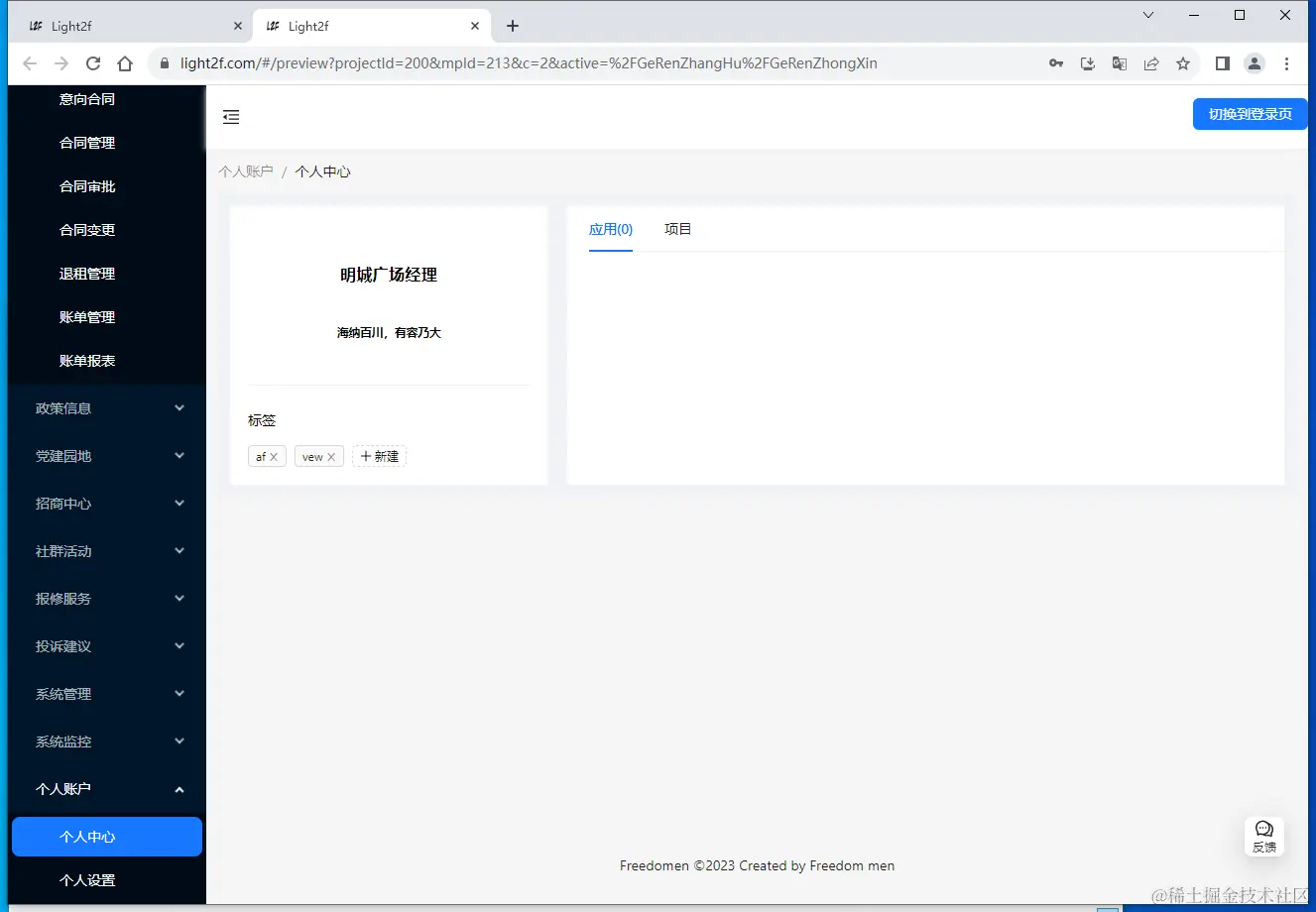
Task: Open 账单报表 in the sidebar
Action: tap(87, 361)
